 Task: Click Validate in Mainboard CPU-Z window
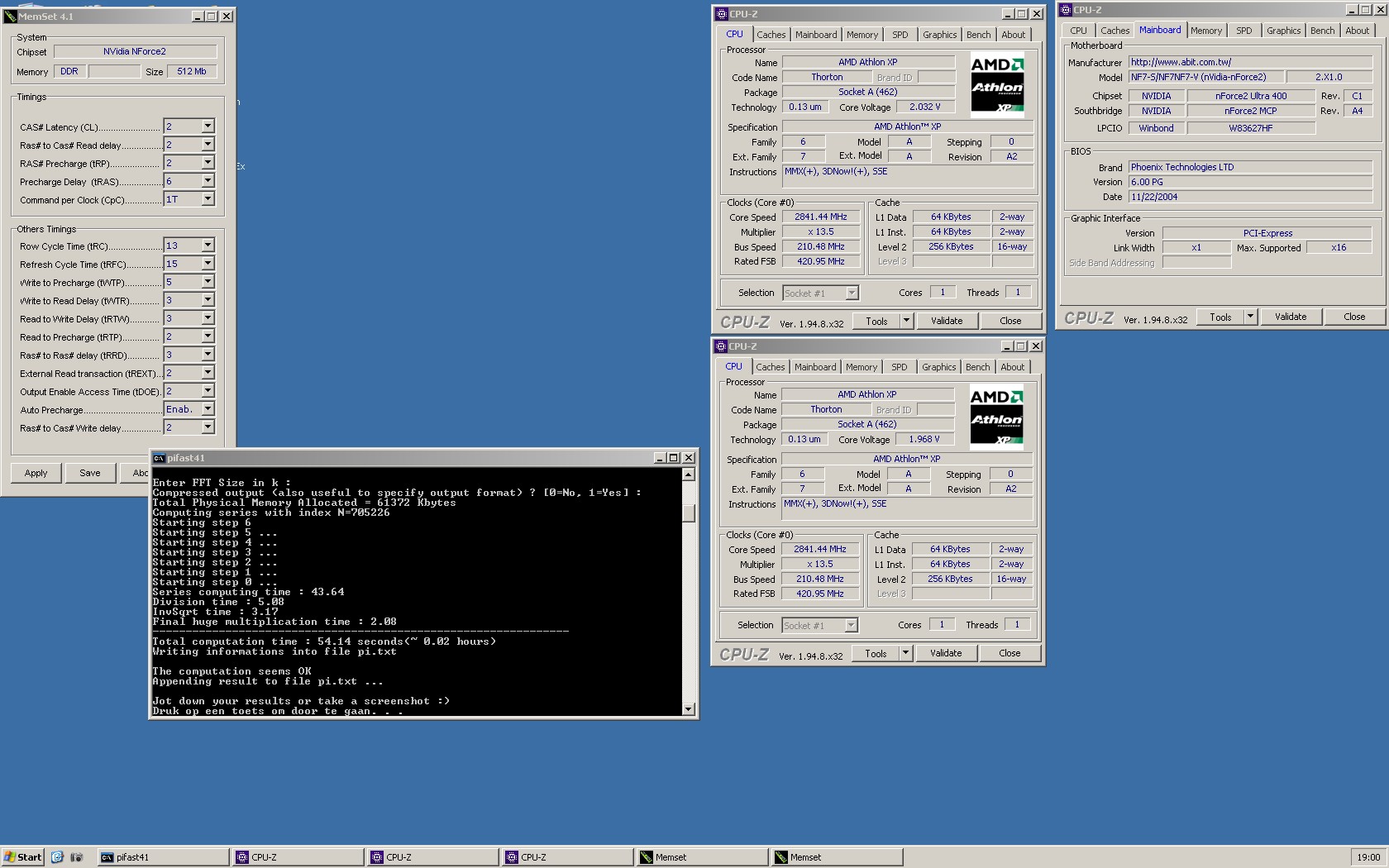(x=1291, y=317)
